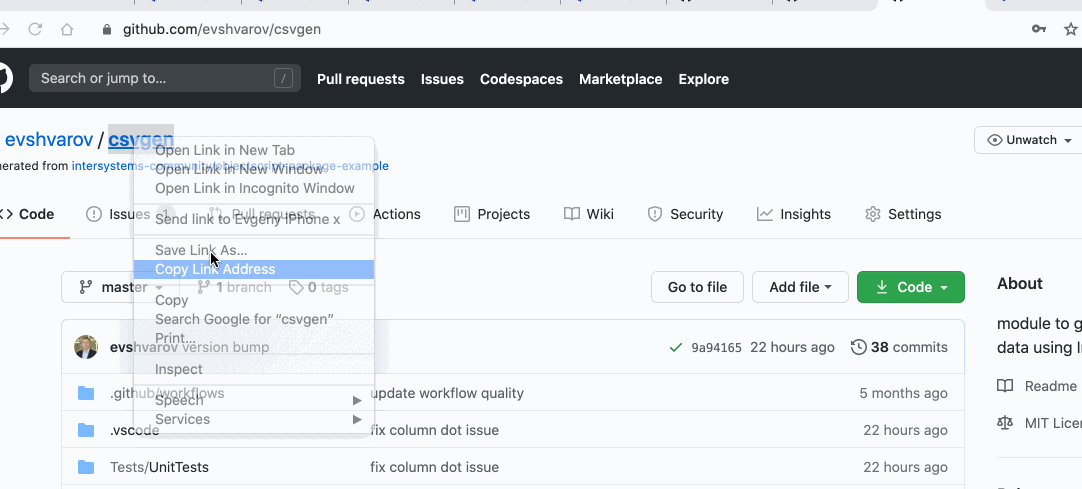Click the padlock site info icon
This screenshot has width=1082, height=489.
click(106, 30)
